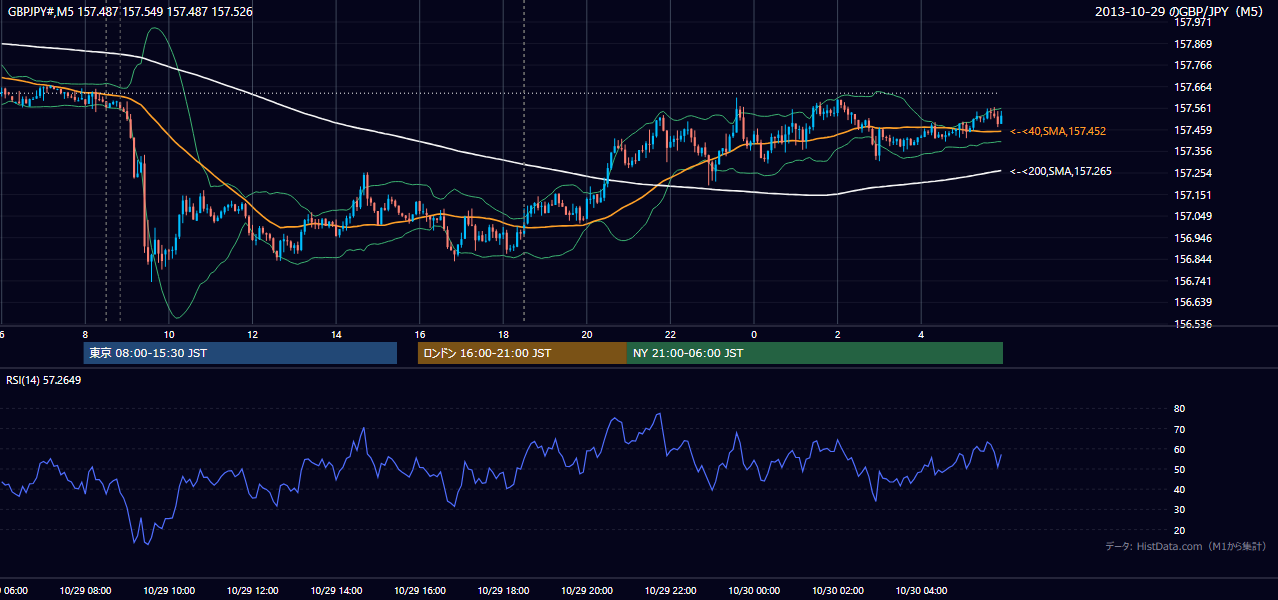Click the NY session bar 21:00-06:00 JST
The height and width of the screenshot is (600, 1278).
[x=815, y=353]
